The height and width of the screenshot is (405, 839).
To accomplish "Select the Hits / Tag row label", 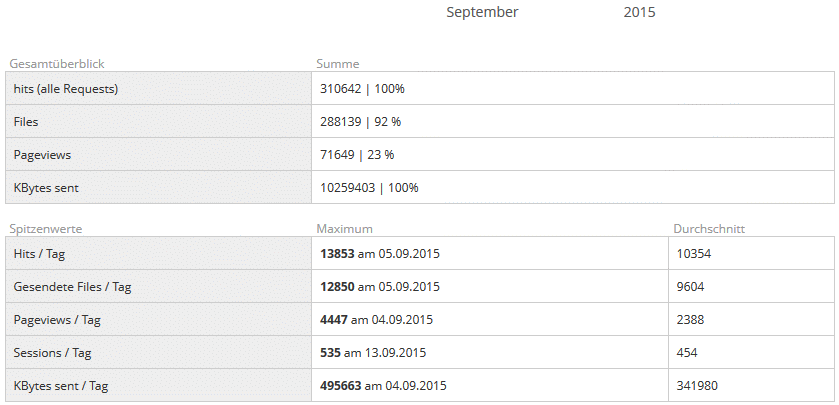I will coord(39,254).
